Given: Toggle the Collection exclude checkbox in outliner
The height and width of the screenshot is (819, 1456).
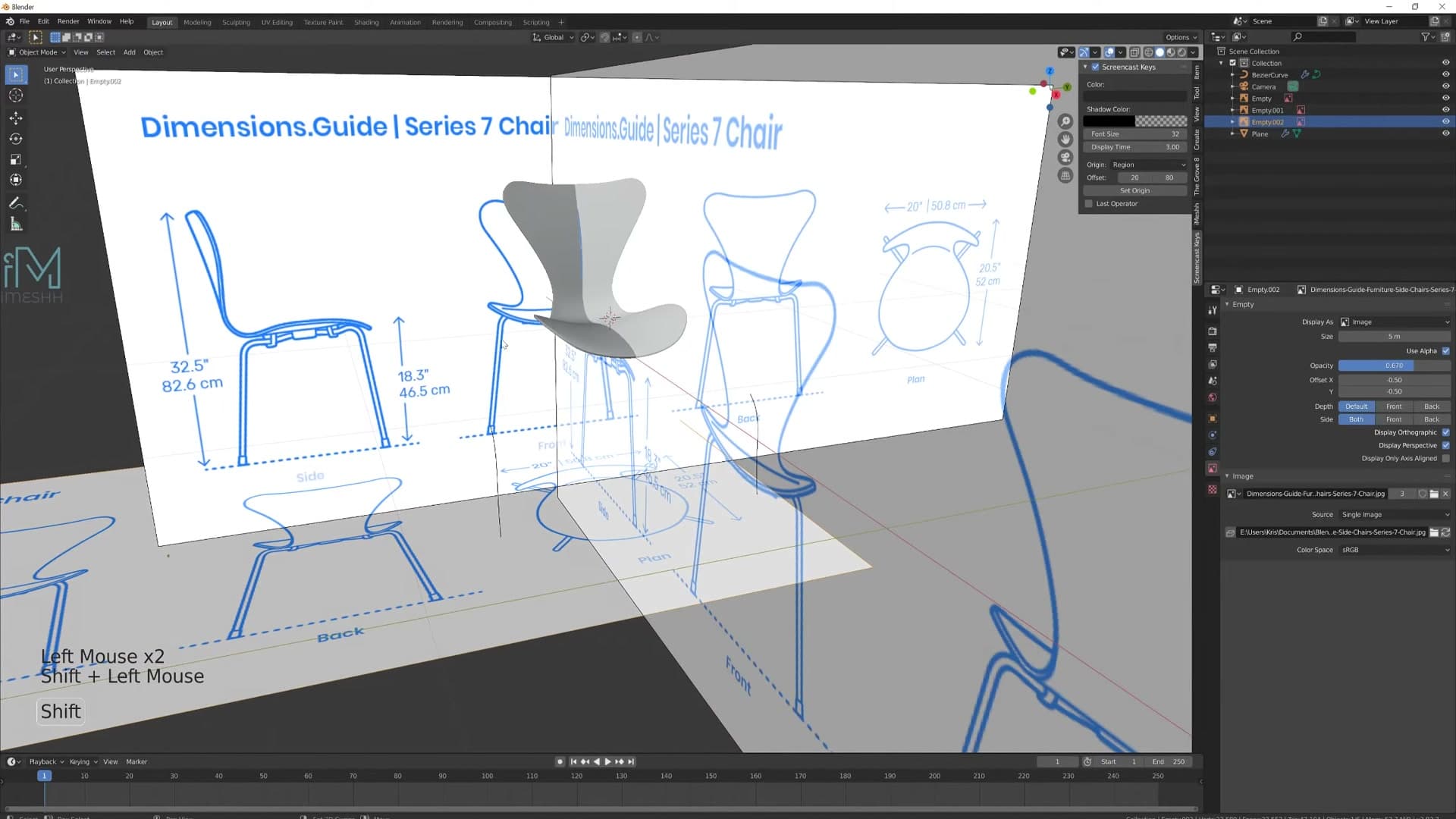Looking at the screenshot, I should [x=1233, y=63].
